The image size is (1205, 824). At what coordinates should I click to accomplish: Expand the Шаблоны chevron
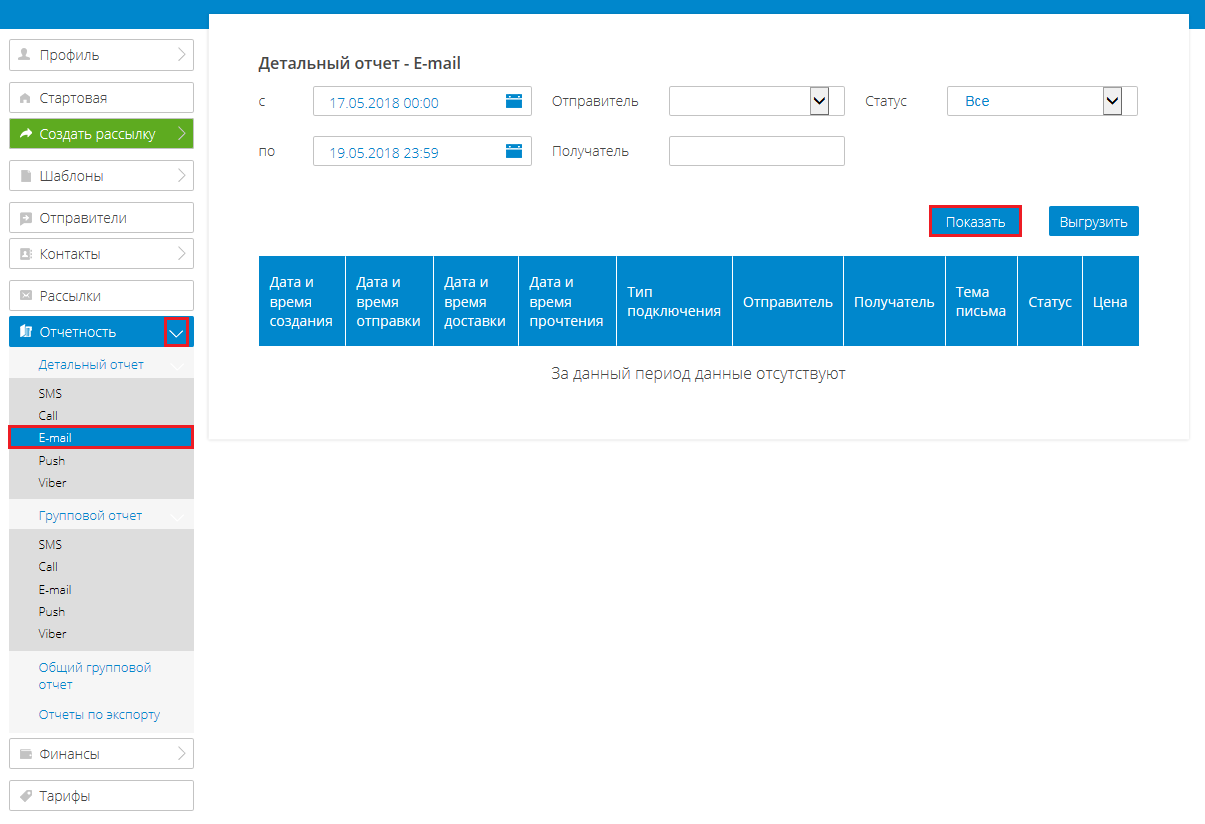[181, 176]
